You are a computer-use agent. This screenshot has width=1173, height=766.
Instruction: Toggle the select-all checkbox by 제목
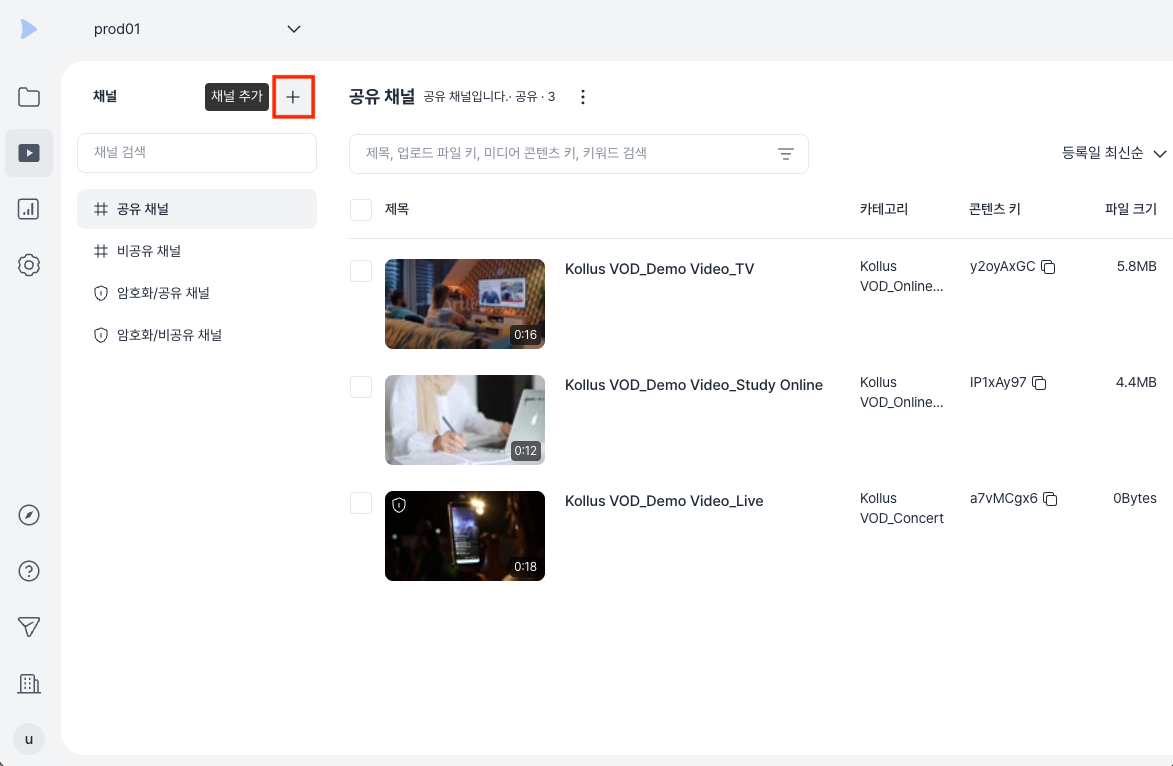[361, 210]
